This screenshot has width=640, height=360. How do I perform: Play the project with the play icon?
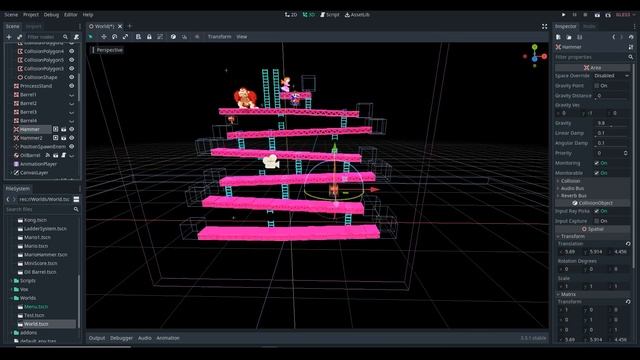(564, 15)
